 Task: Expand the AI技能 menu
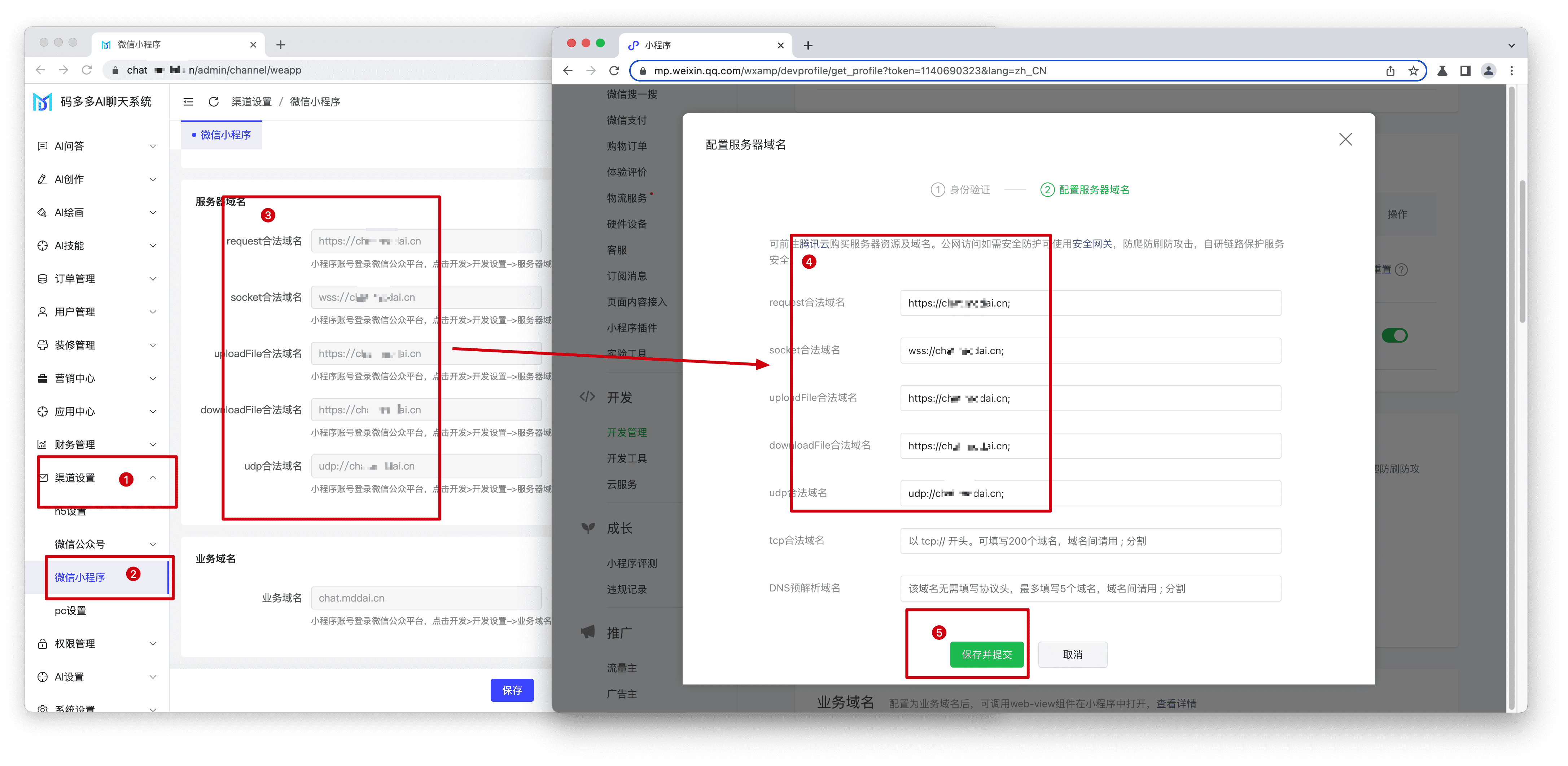[97, 246]
